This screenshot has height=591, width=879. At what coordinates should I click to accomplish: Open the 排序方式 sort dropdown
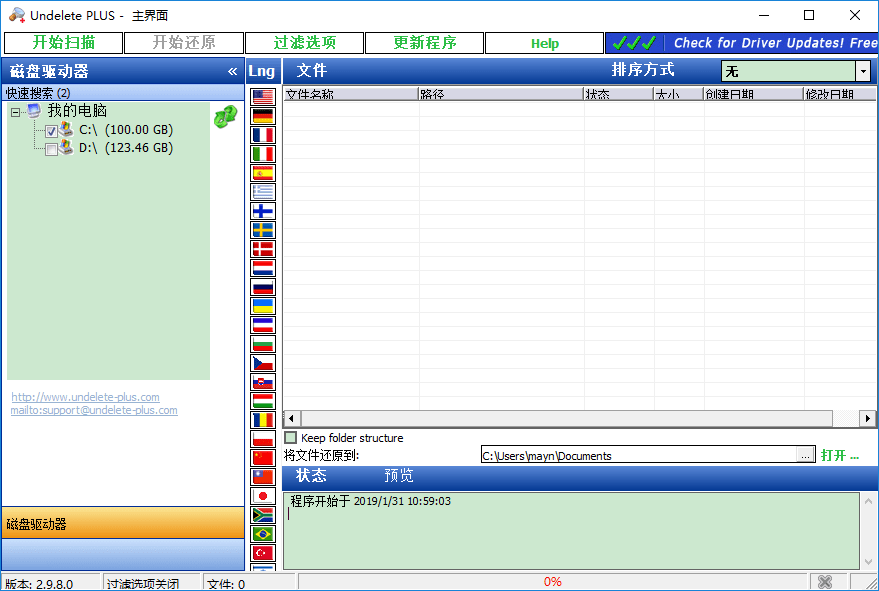863,71
